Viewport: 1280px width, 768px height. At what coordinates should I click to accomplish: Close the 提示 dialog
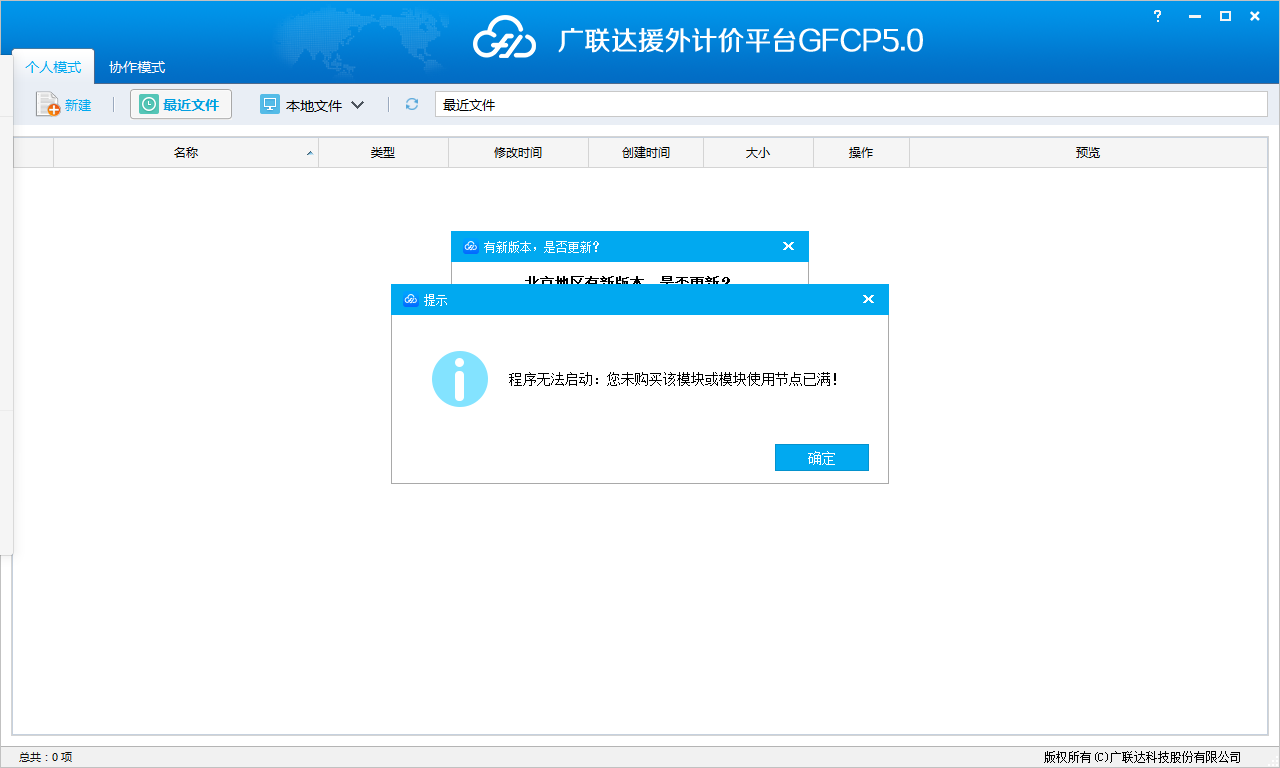point(868,299)
